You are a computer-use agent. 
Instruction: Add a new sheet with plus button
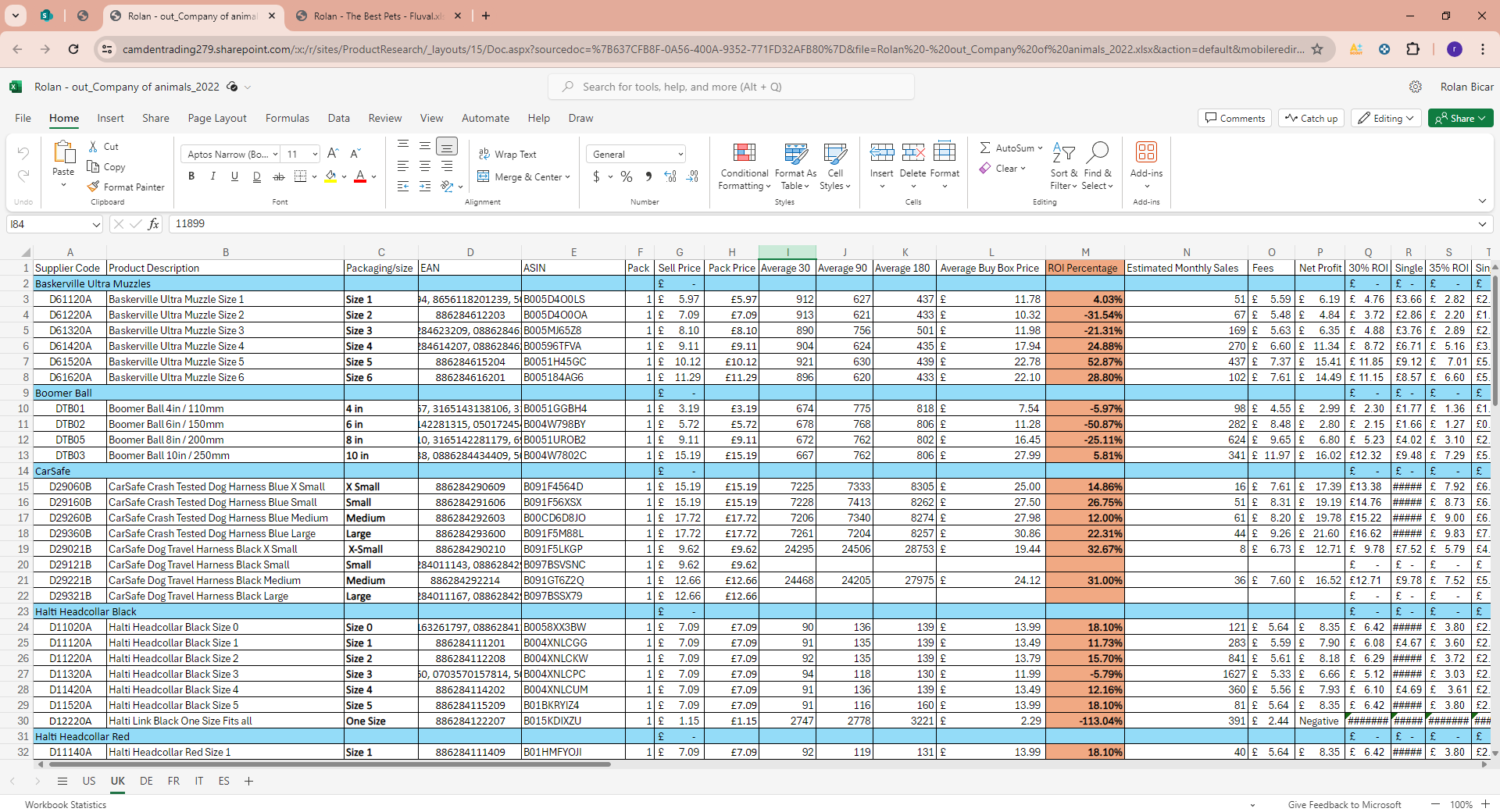248,781
